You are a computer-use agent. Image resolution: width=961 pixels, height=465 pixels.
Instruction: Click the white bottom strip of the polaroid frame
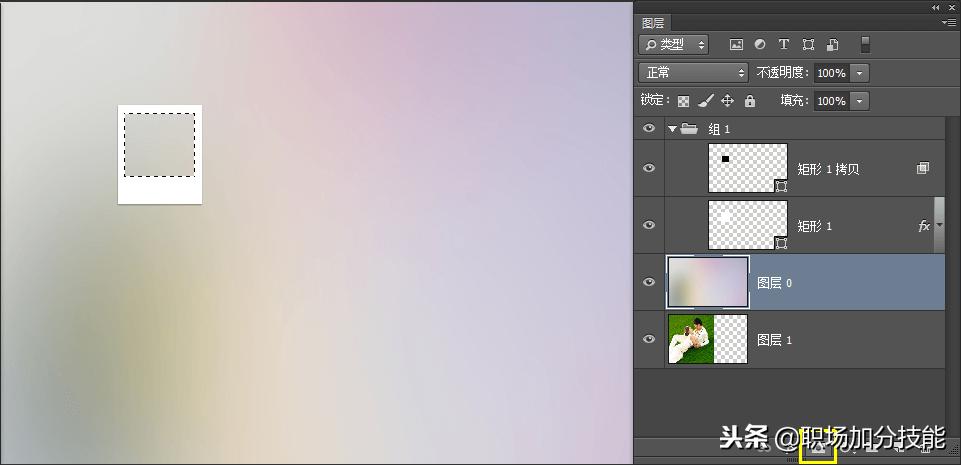click(160, 191)
